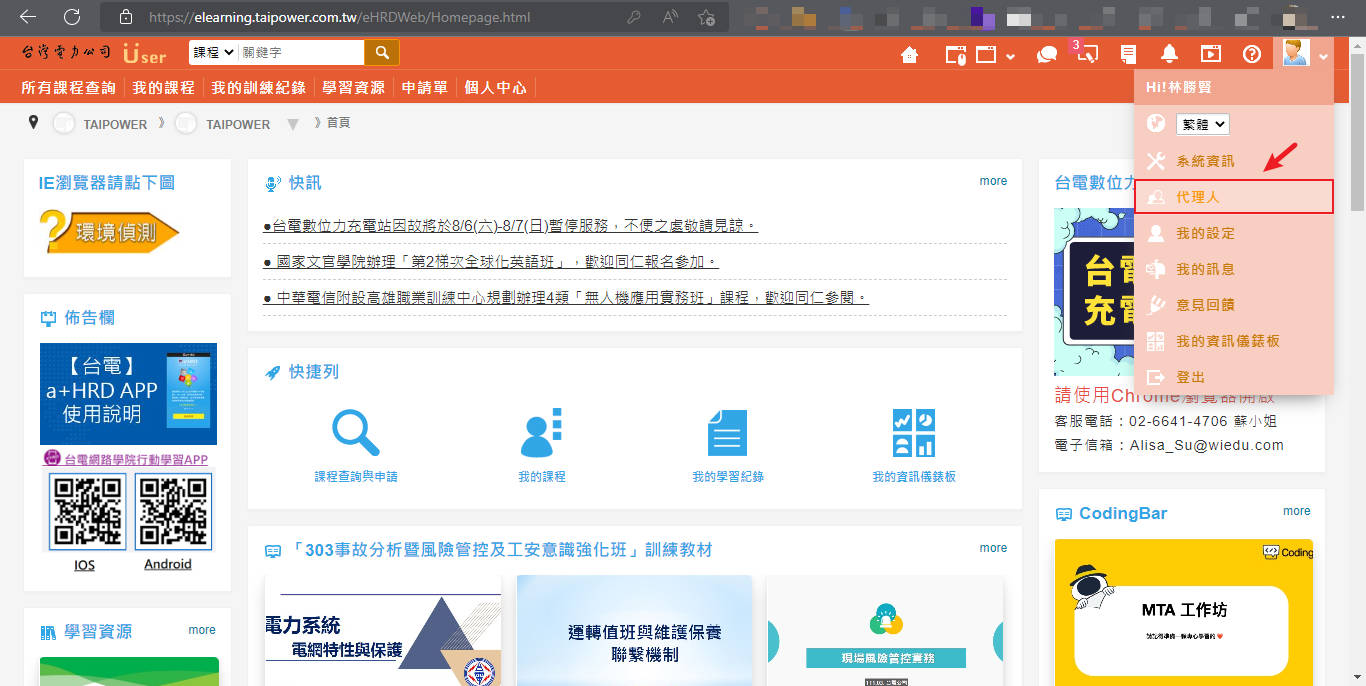Open 電力系統 電網特性與保護 course thumbnail
This screenshot has height=686, width=1366.
click(x=383, y=630)
